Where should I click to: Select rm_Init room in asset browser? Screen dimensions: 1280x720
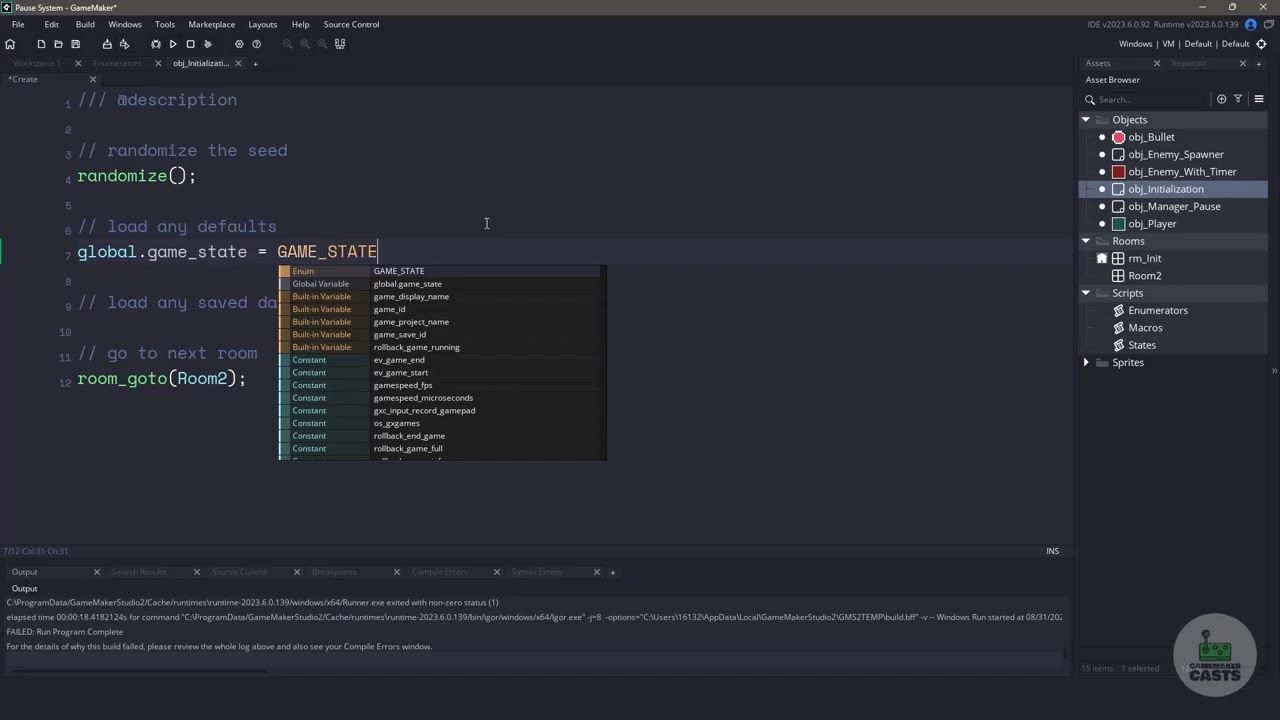1145,259
